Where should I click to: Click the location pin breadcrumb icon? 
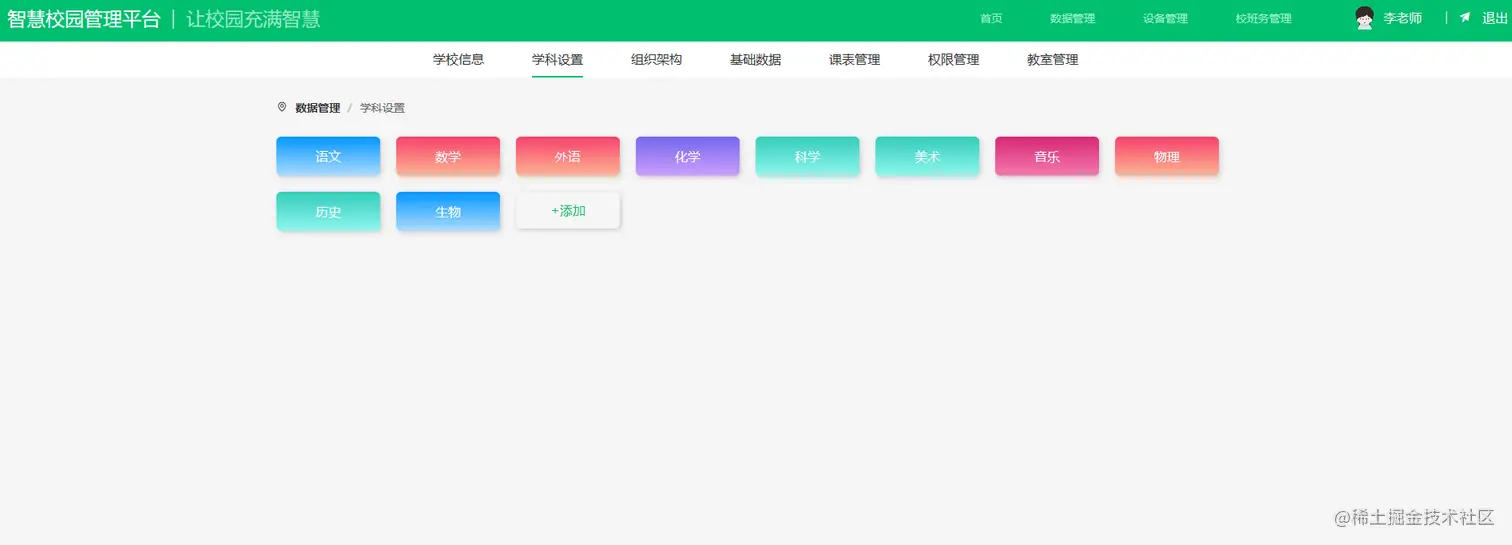(x=282, y=107)
